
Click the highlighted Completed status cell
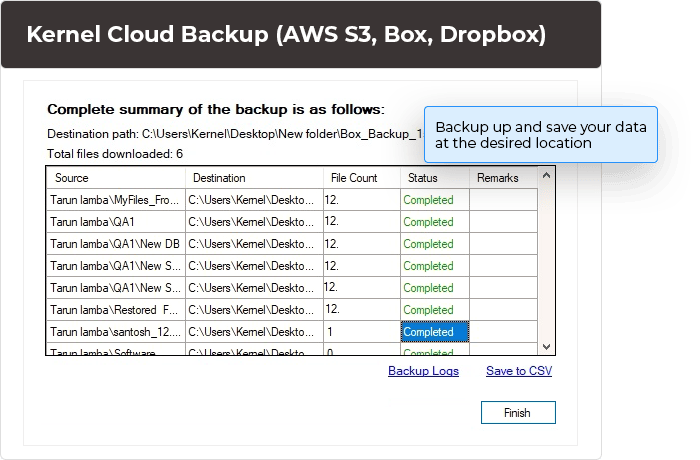point(435,331)
